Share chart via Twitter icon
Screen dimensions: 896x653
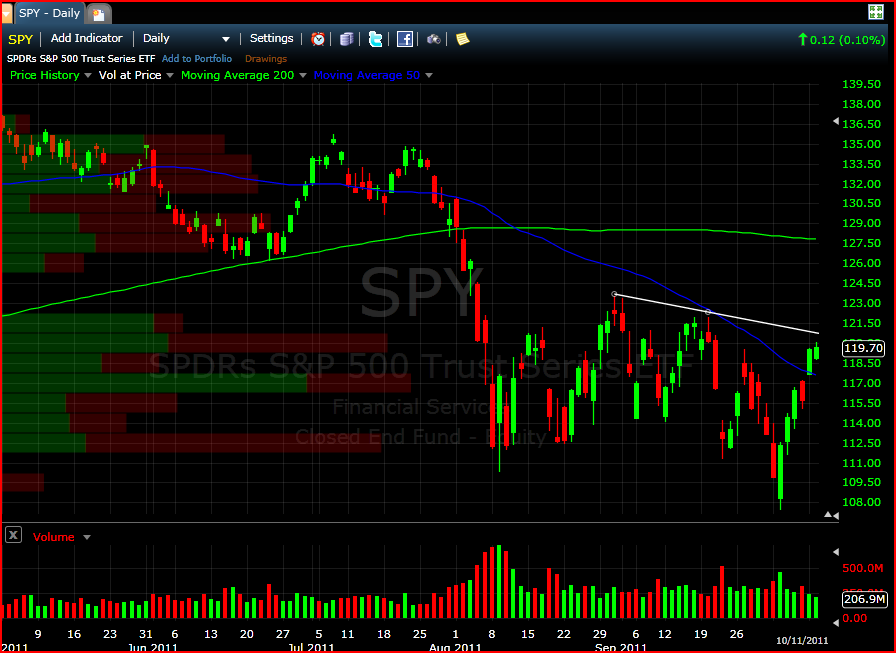(x=375, y=39)
